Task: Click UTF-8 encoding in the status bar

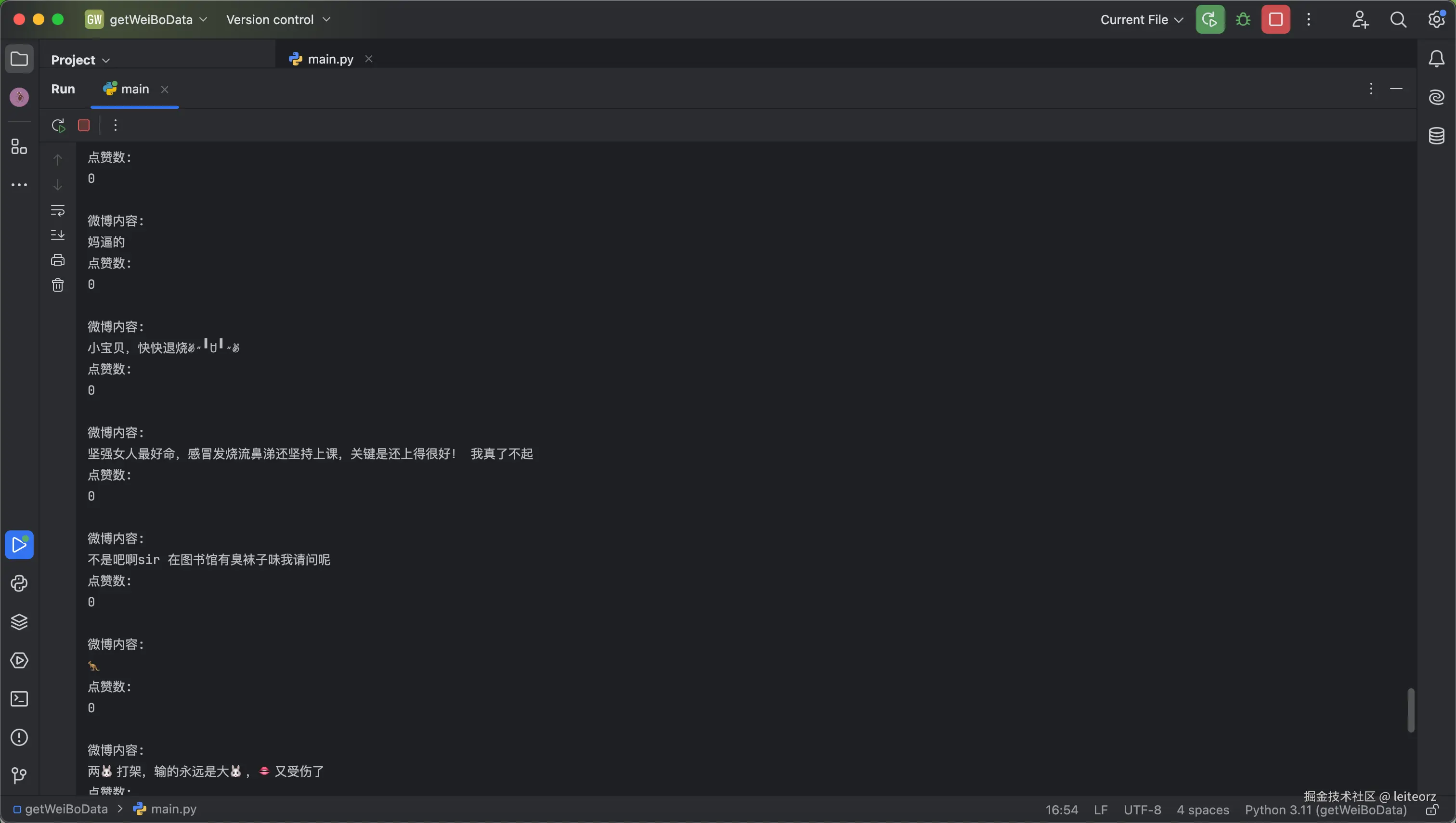Action: (1142, 810)
